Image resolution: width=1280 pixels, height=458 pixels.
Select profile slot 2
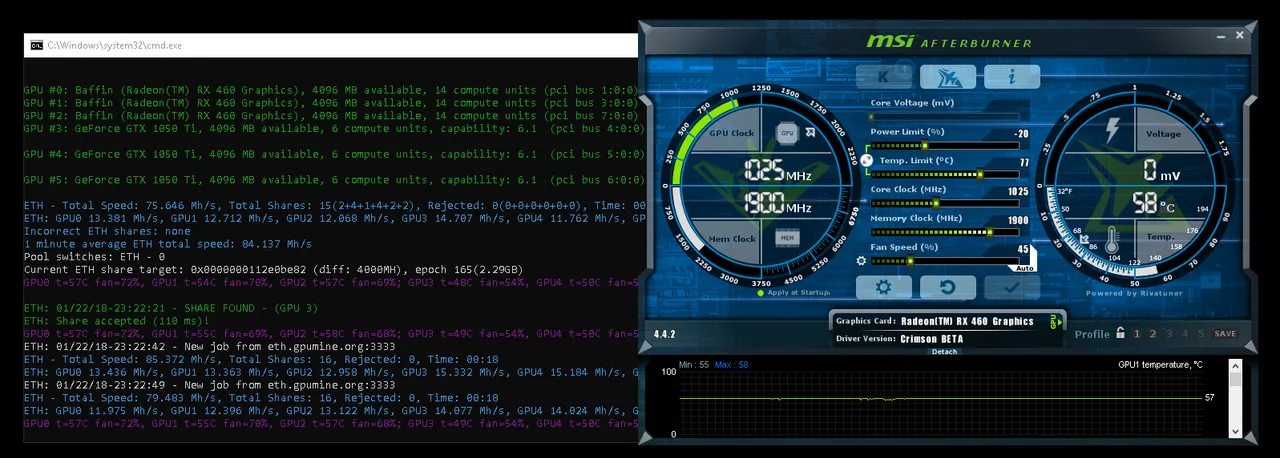tap(1153, 334)
